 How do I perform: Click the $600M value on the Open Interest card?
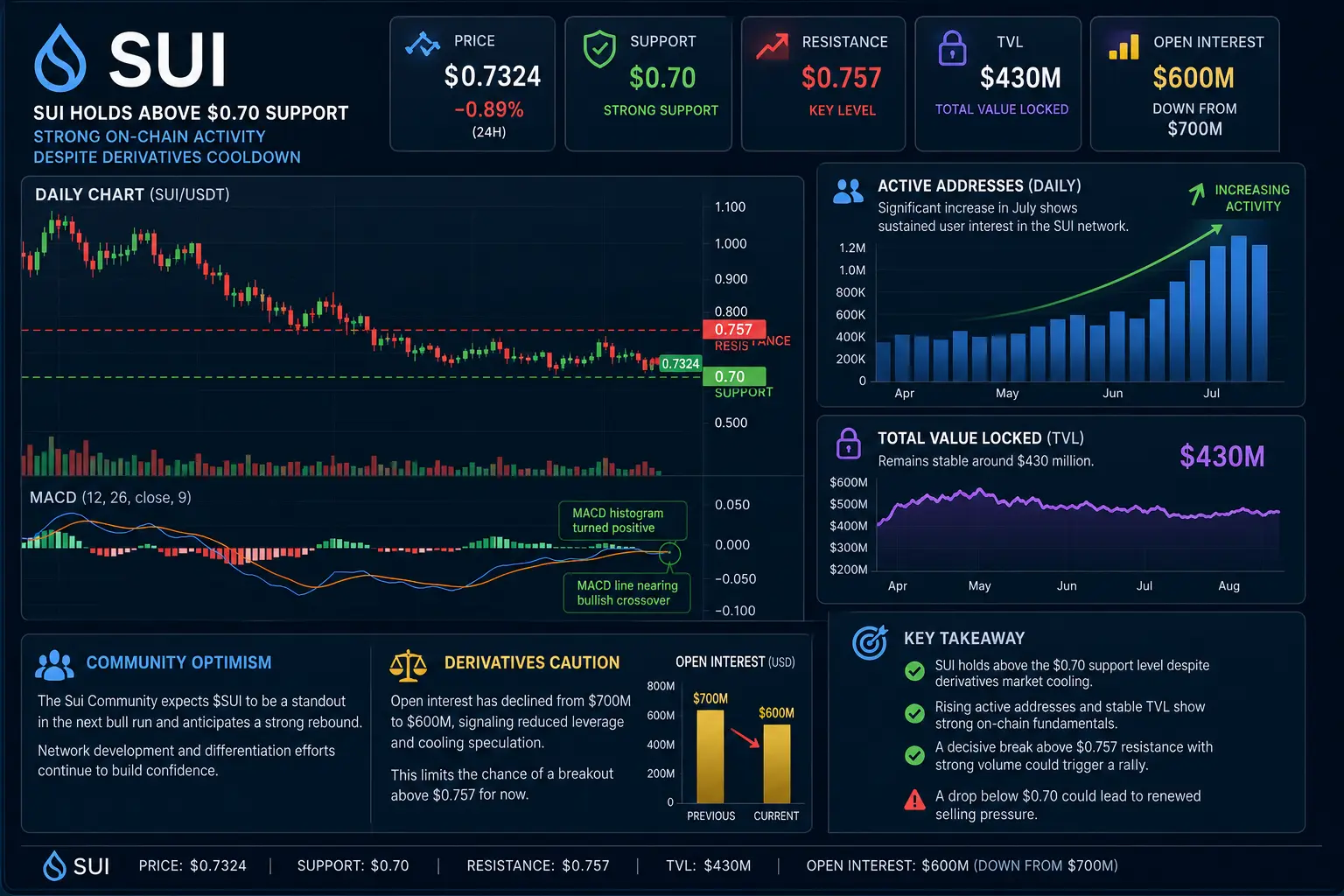click(x=1193, y=78)
